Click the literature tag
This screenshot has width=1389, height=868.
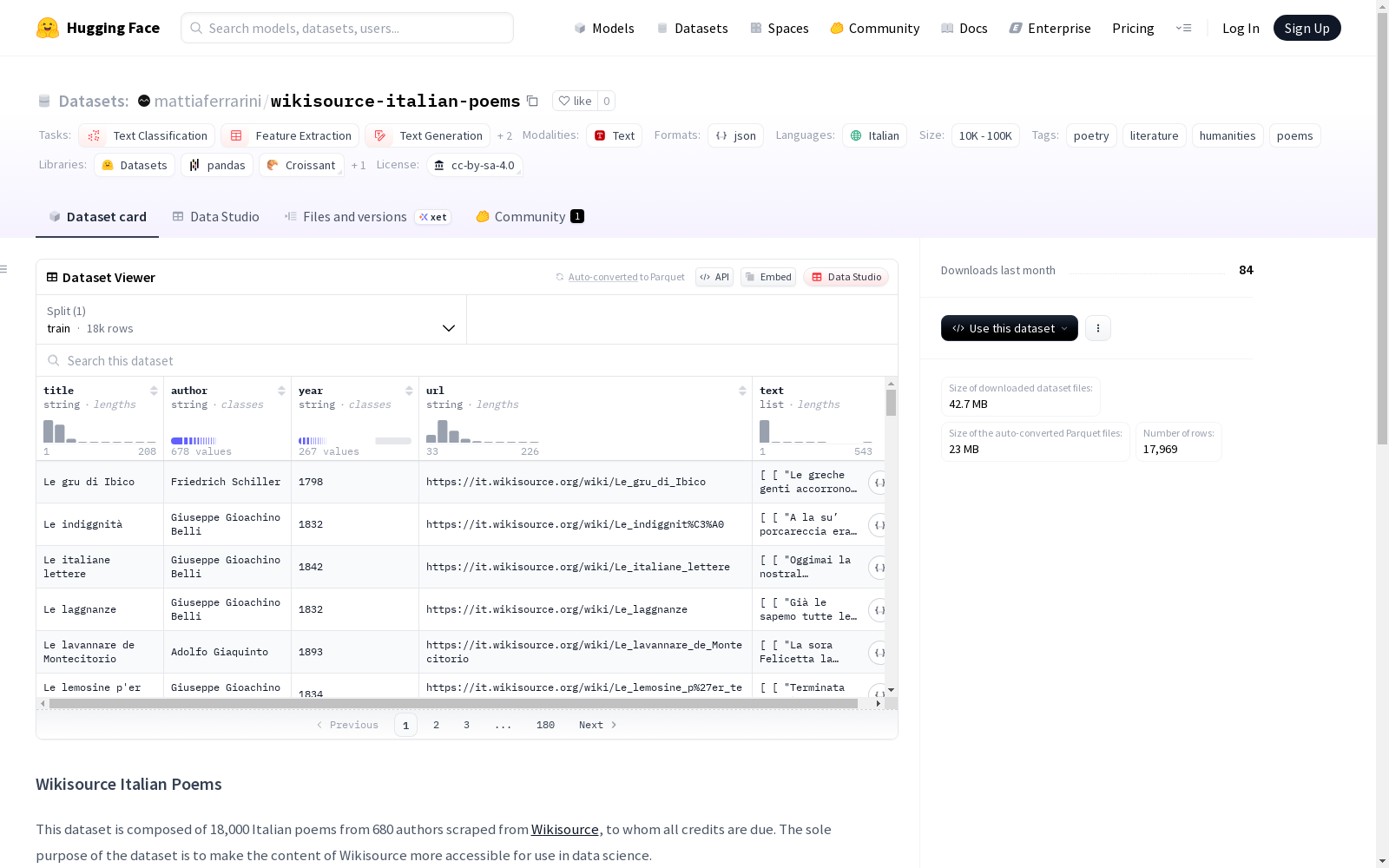coord(1154,135)
